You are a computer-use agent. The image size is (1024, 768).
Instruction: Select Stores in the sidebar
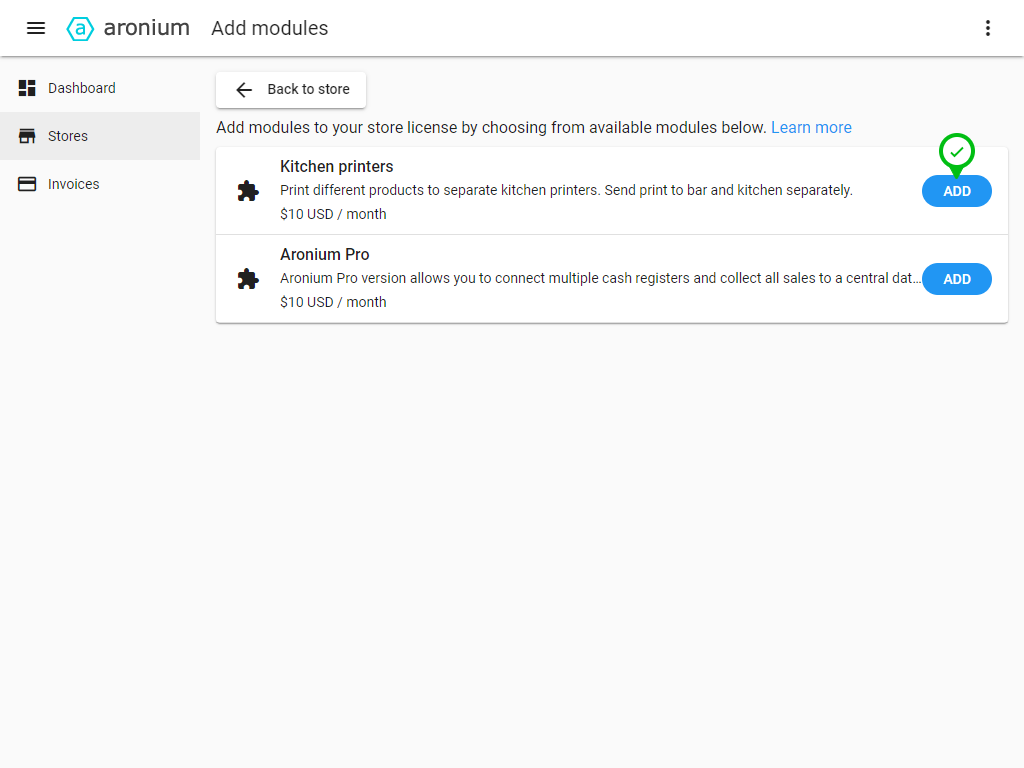68,136
